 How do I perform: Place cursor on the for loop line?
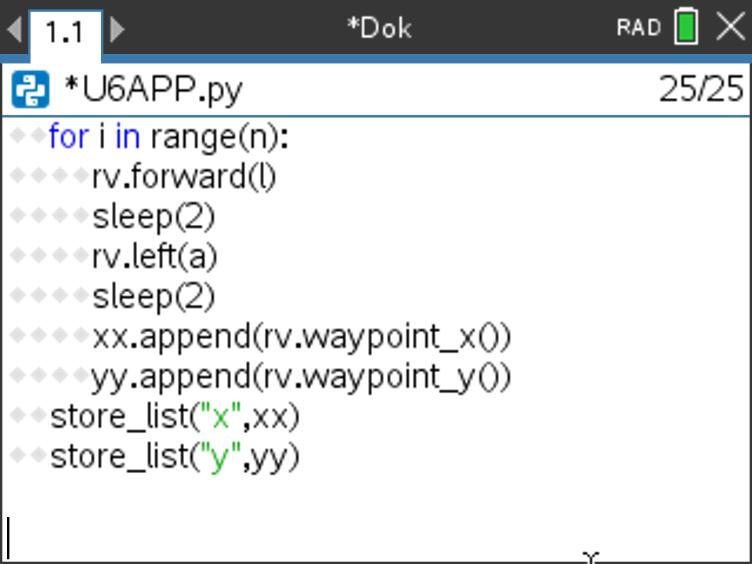pos(167,137)
